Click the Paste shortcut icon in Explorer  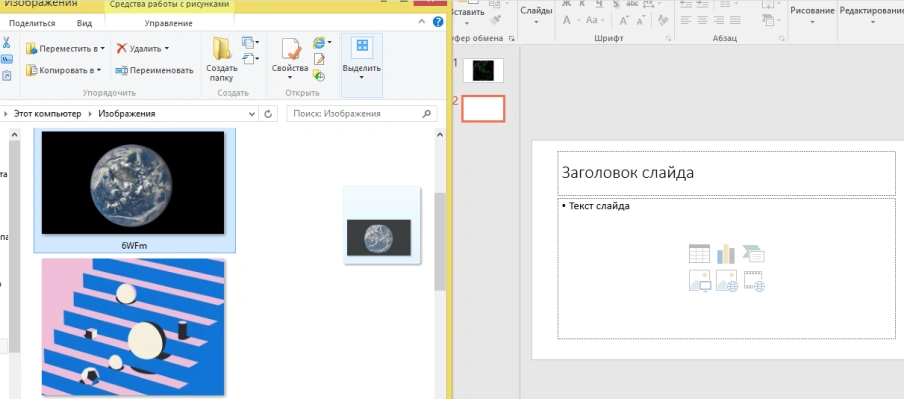(x=6, y=75)
